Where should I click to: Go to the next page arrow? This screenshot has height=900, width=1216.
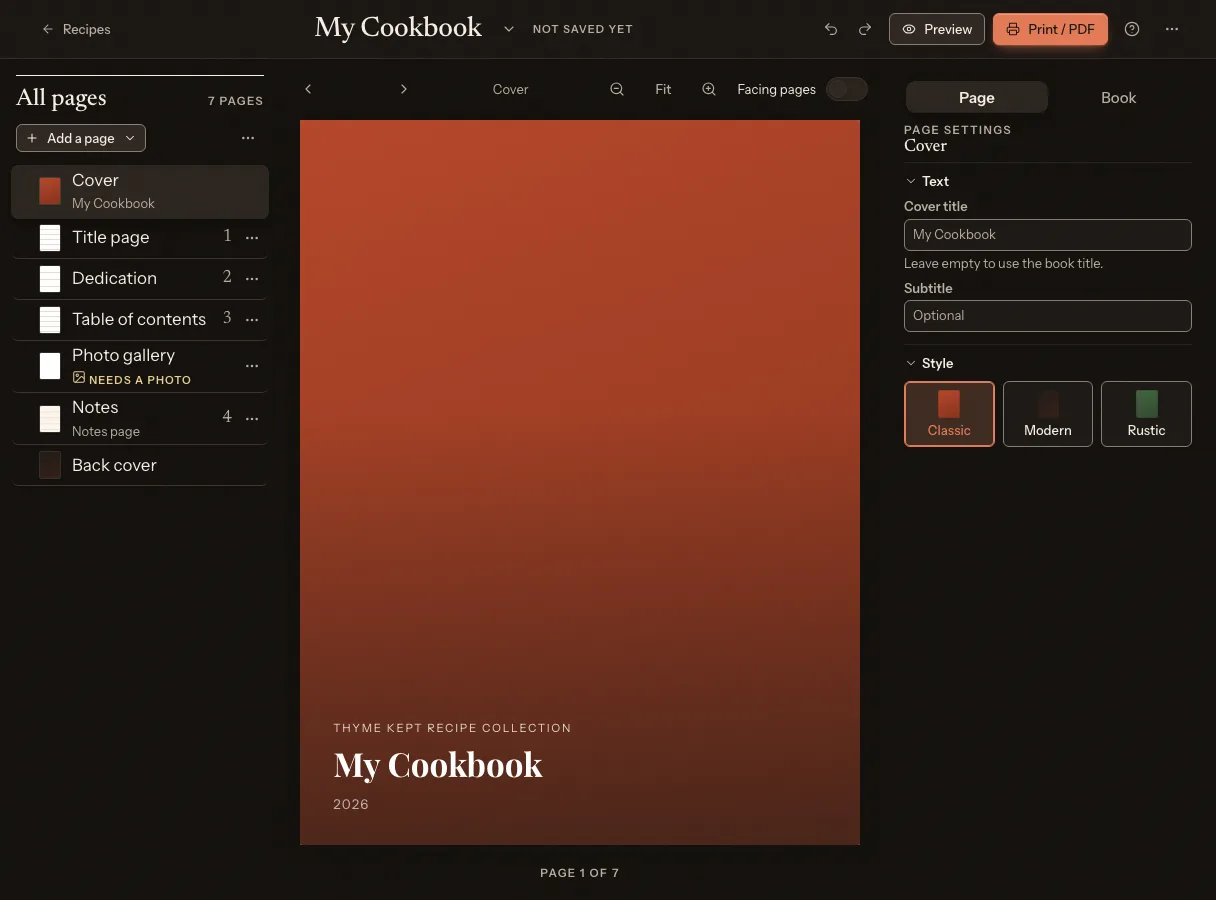pos(404,89)
